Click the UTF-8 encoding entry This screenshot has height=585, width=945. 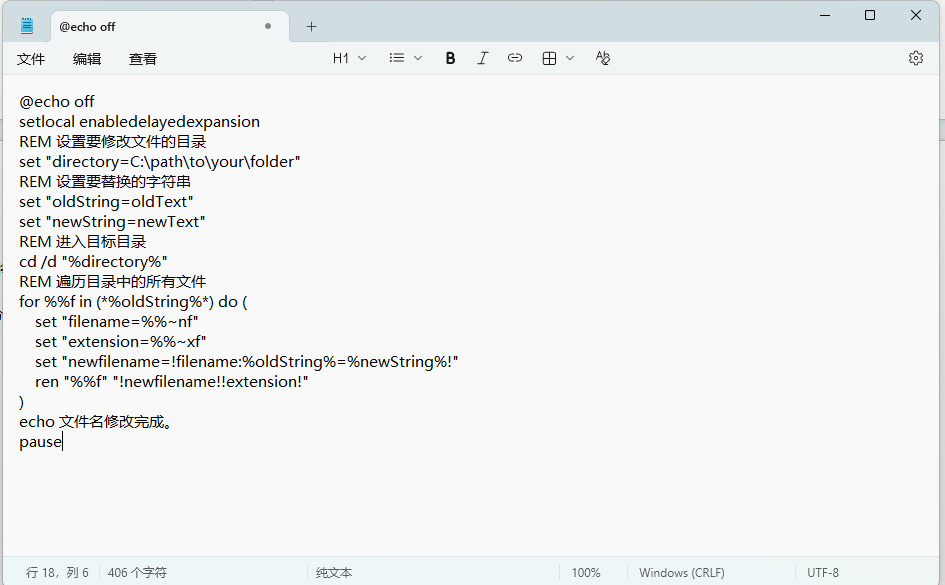[x=823, y=572]
